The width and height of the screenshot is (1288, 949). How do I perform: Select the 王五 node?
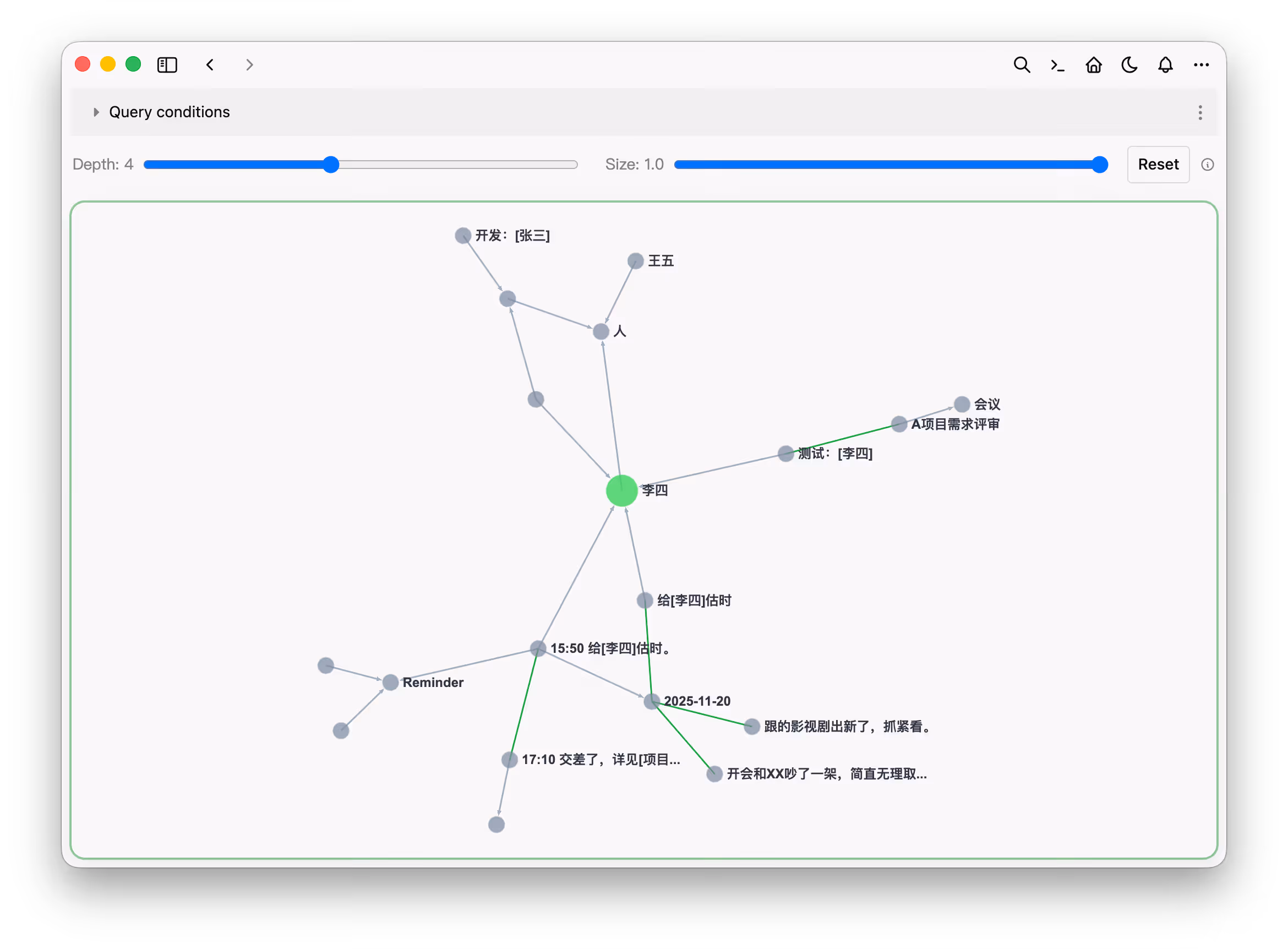635,261
